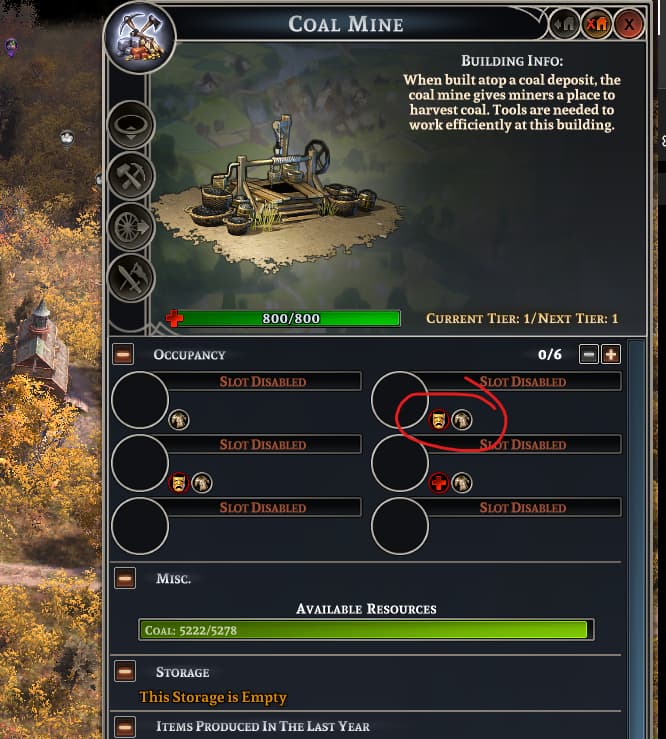Collapse the Misc. section
The height and width of the screenshot is (739, 666).
(x=125, y=578)
